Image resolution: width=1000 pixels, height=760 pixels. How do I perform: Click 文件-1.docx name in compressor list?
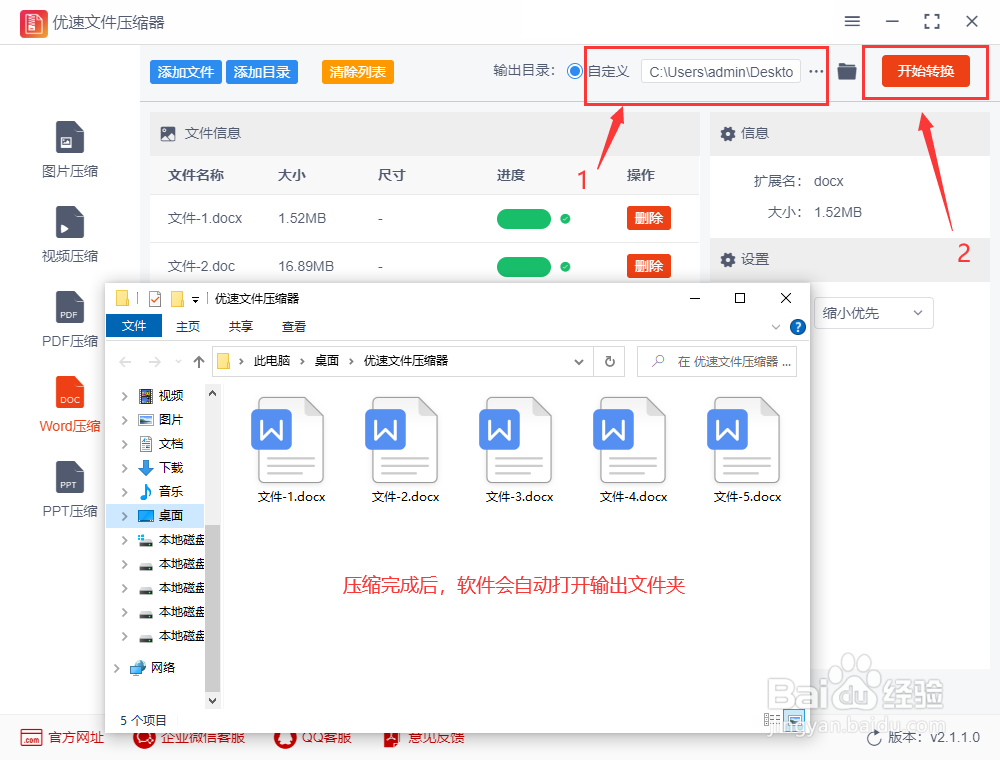[205, 218]
